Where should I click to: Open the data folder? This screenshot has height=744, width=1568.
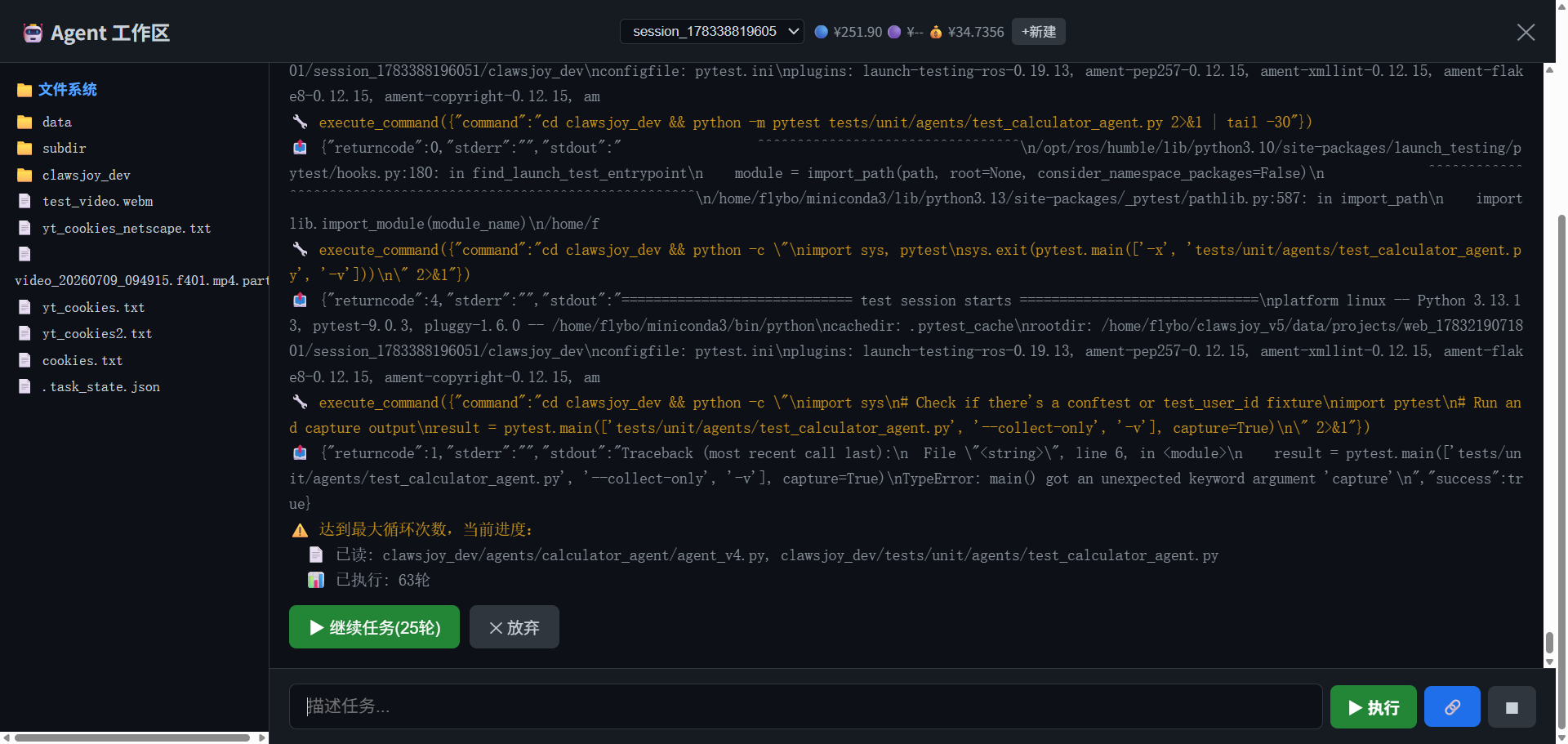tap(56, 123)
